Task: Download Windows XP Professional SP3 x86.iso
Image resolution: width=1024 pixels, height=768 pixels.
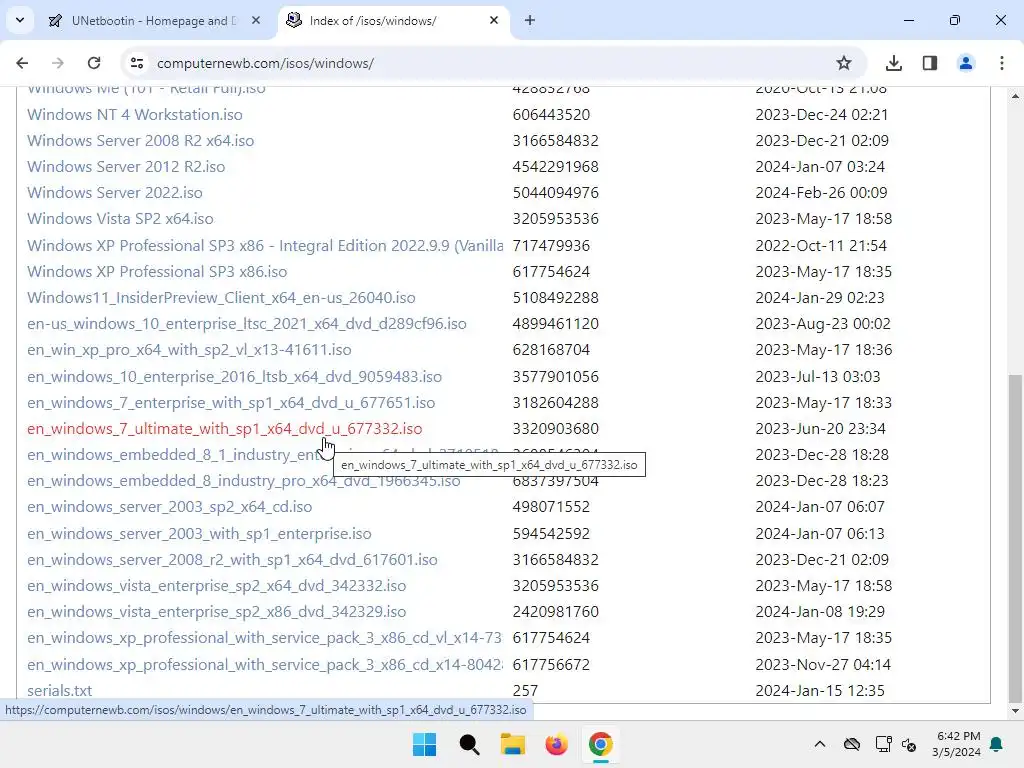Action: 157,272
